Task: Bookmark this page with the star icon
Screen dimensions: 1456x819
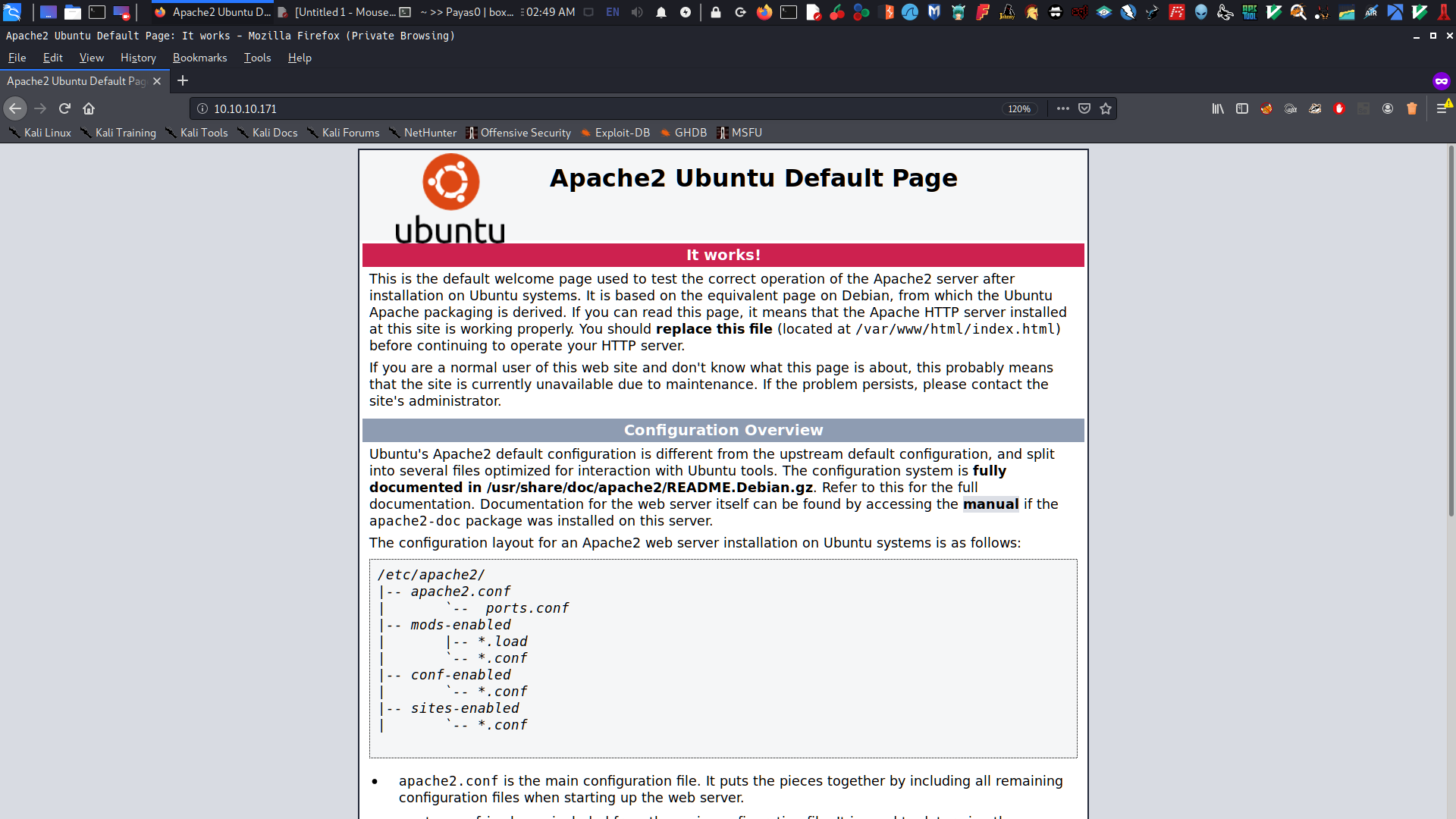Action: [1106, 108]
